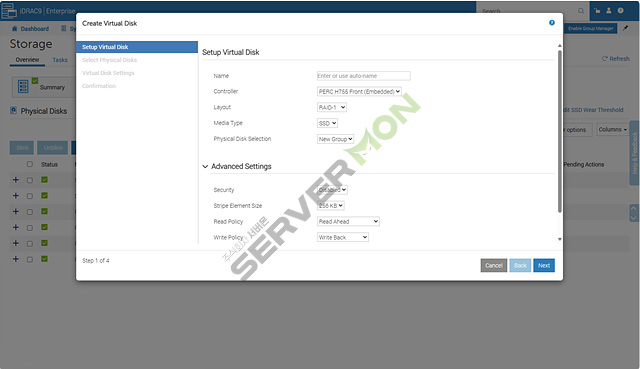Open the Media Type dropdown showing SSD
640x369 pixels.
pos(327,123)
